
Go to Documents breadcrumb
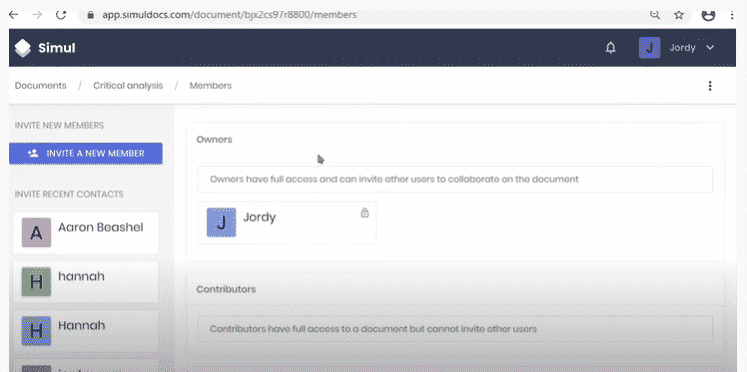[x=40, y=86]
